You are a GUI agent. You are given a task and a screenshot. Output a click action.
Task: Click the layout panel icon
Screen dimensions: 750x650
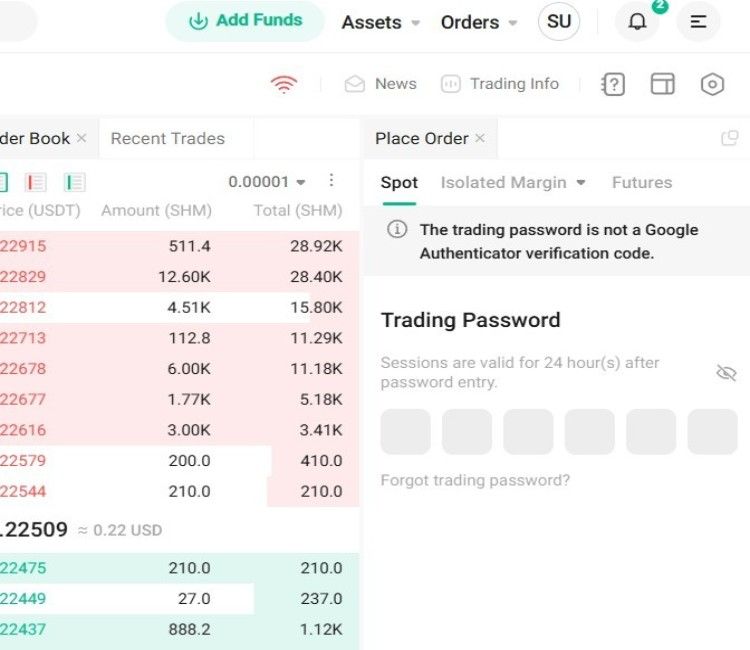point(662,84)
